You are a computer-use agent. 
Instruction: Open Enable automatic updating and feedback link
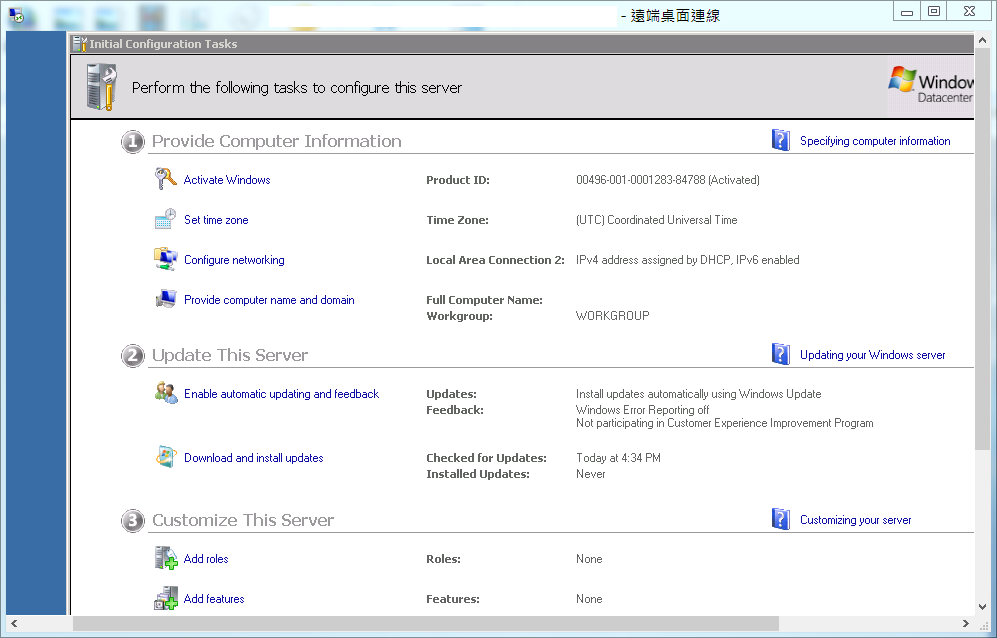point(281,394)
